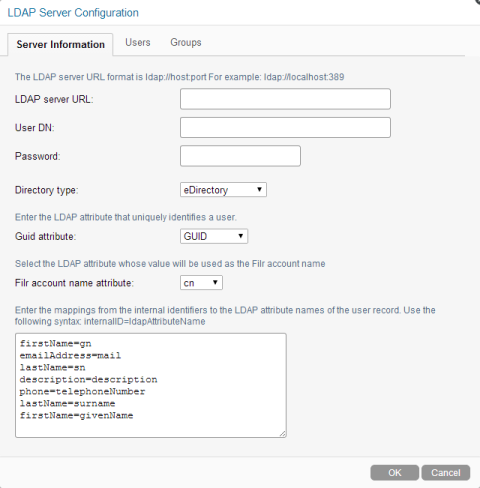Viewport: 480px width, 488px height.
Task: Confirm settings with the OK button
Action: point(395,473)
